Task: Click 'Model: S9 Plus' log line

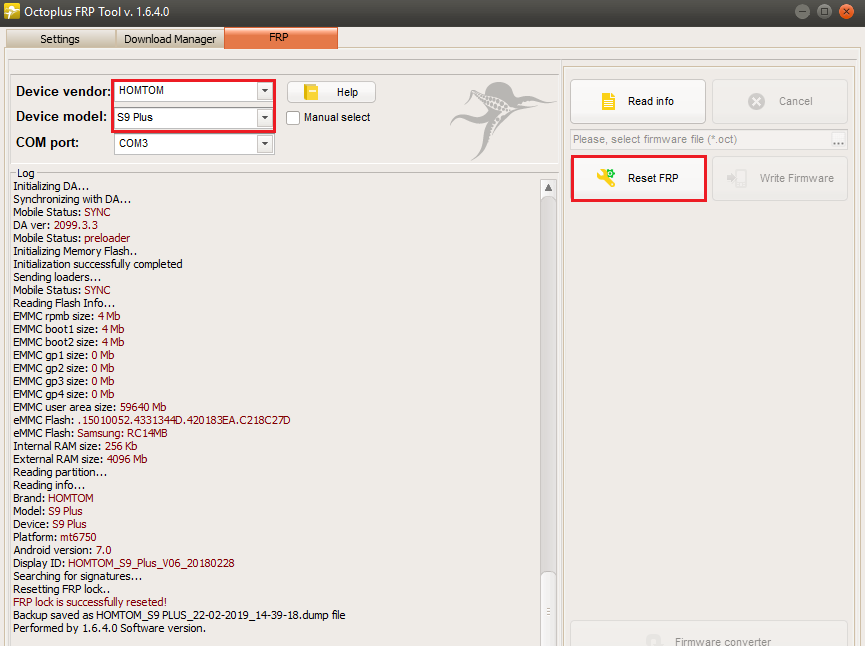Action: point(47,511)
